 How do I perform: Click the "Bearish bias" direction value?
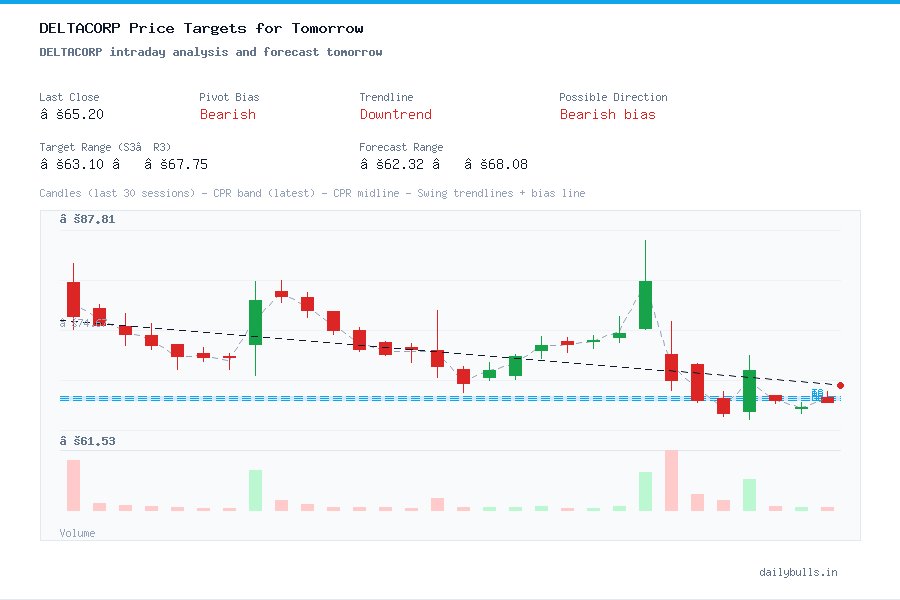[x=607, y=114]
